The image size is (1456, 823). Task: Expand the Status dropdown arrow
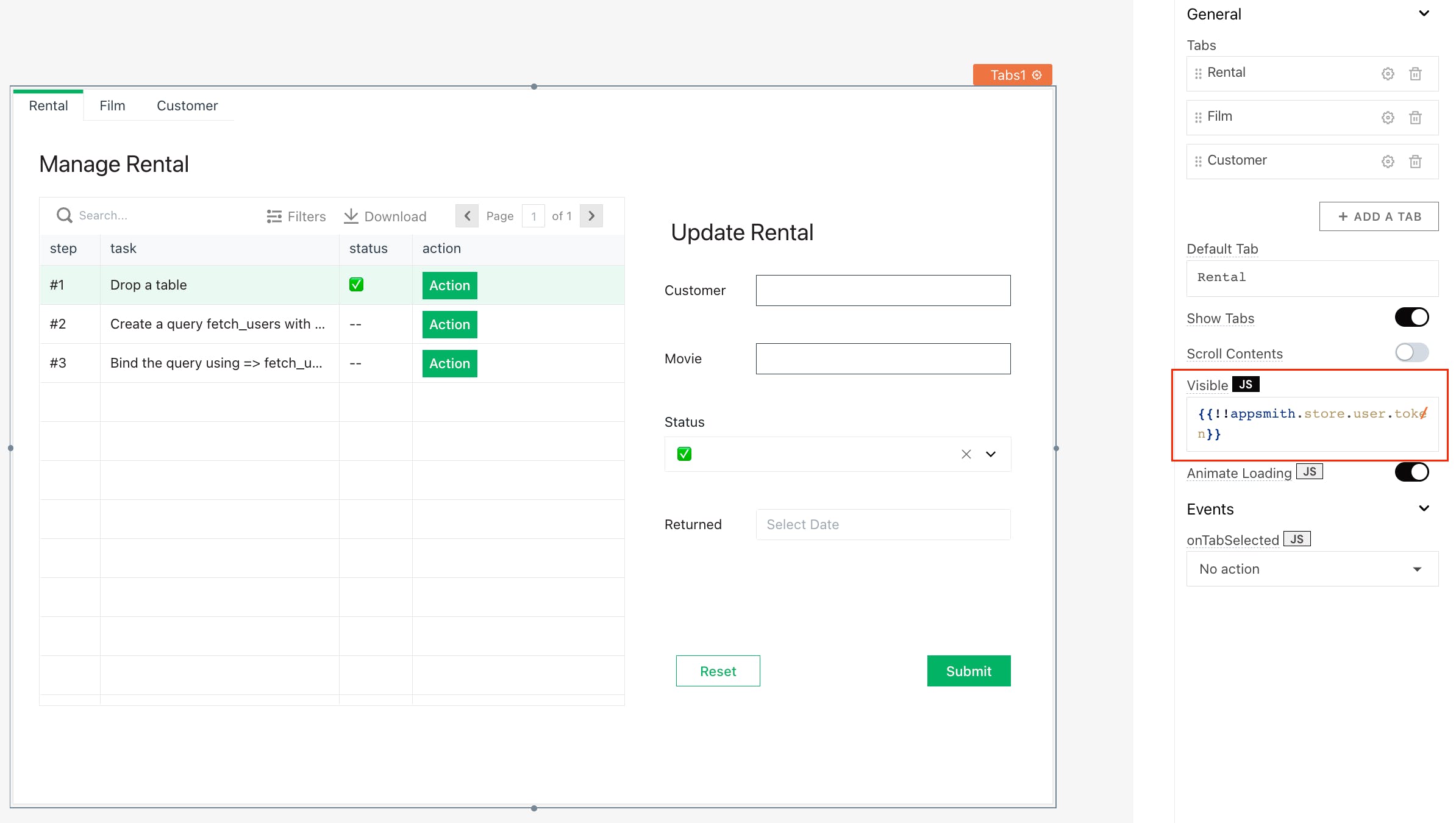click(x=991, y=454)
